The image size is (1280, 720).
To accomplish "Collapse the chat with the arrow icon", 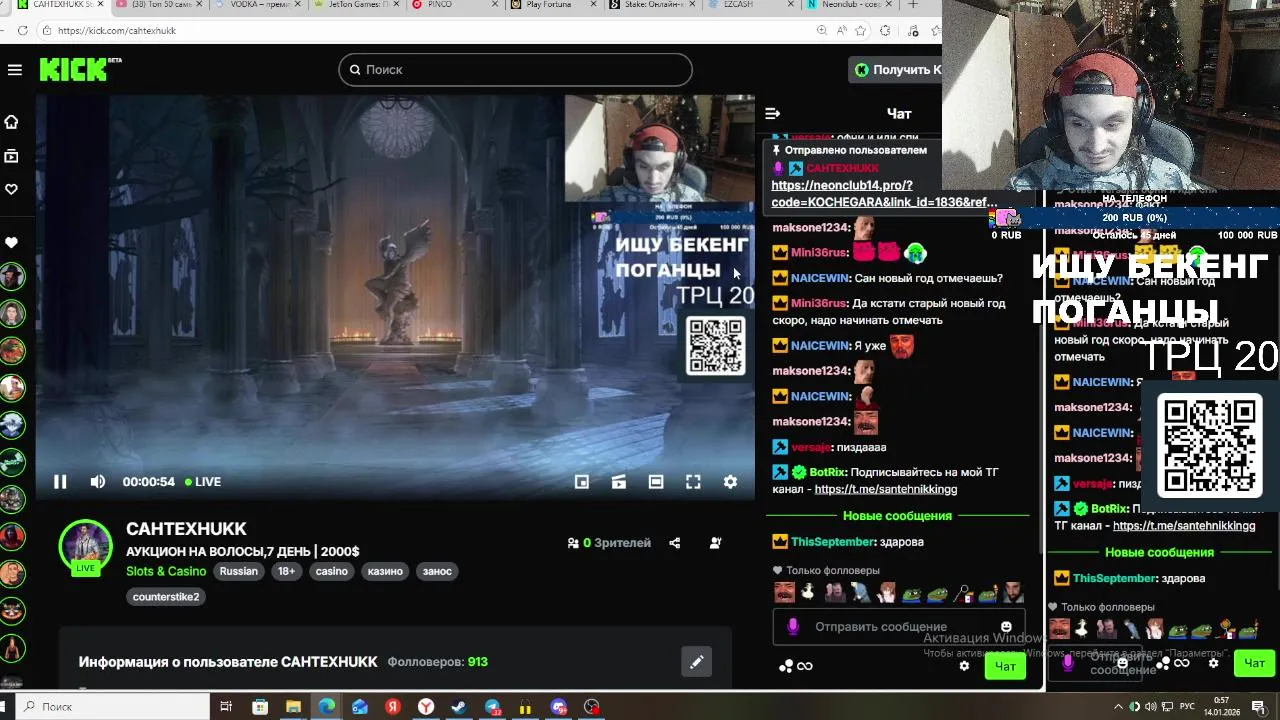I will (x=772, y=113).
